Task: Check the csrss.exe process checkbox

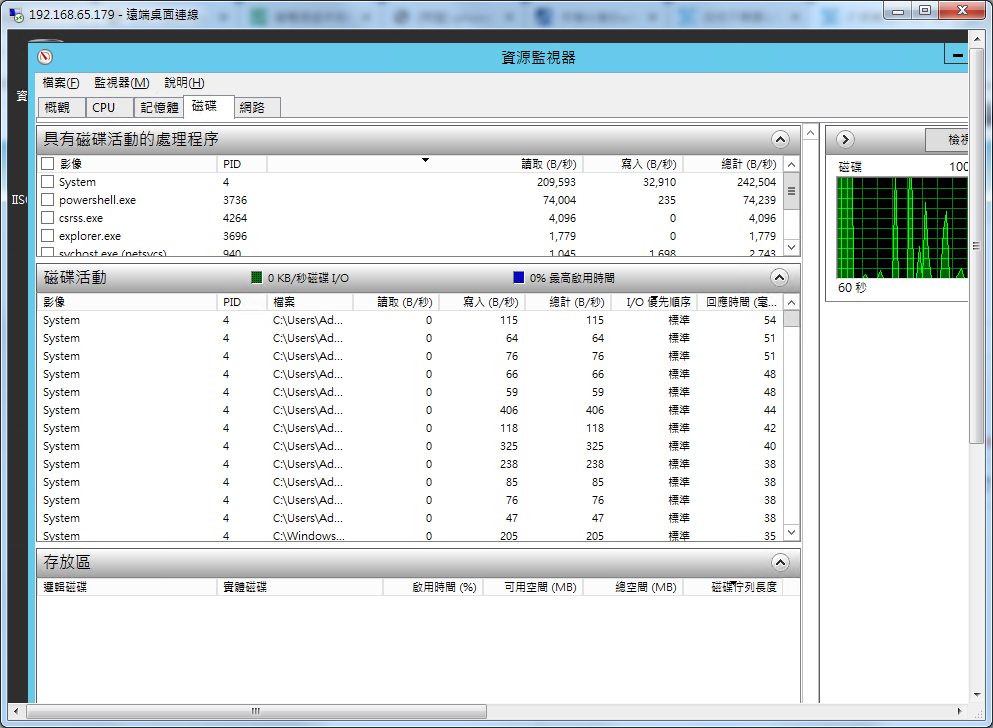Action: coord(47,218)
